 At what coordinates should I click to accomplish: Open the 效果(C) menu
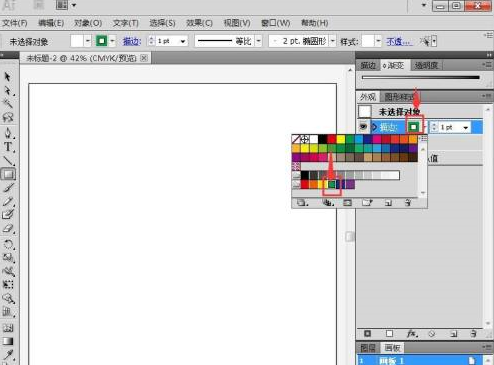point(199,23)
